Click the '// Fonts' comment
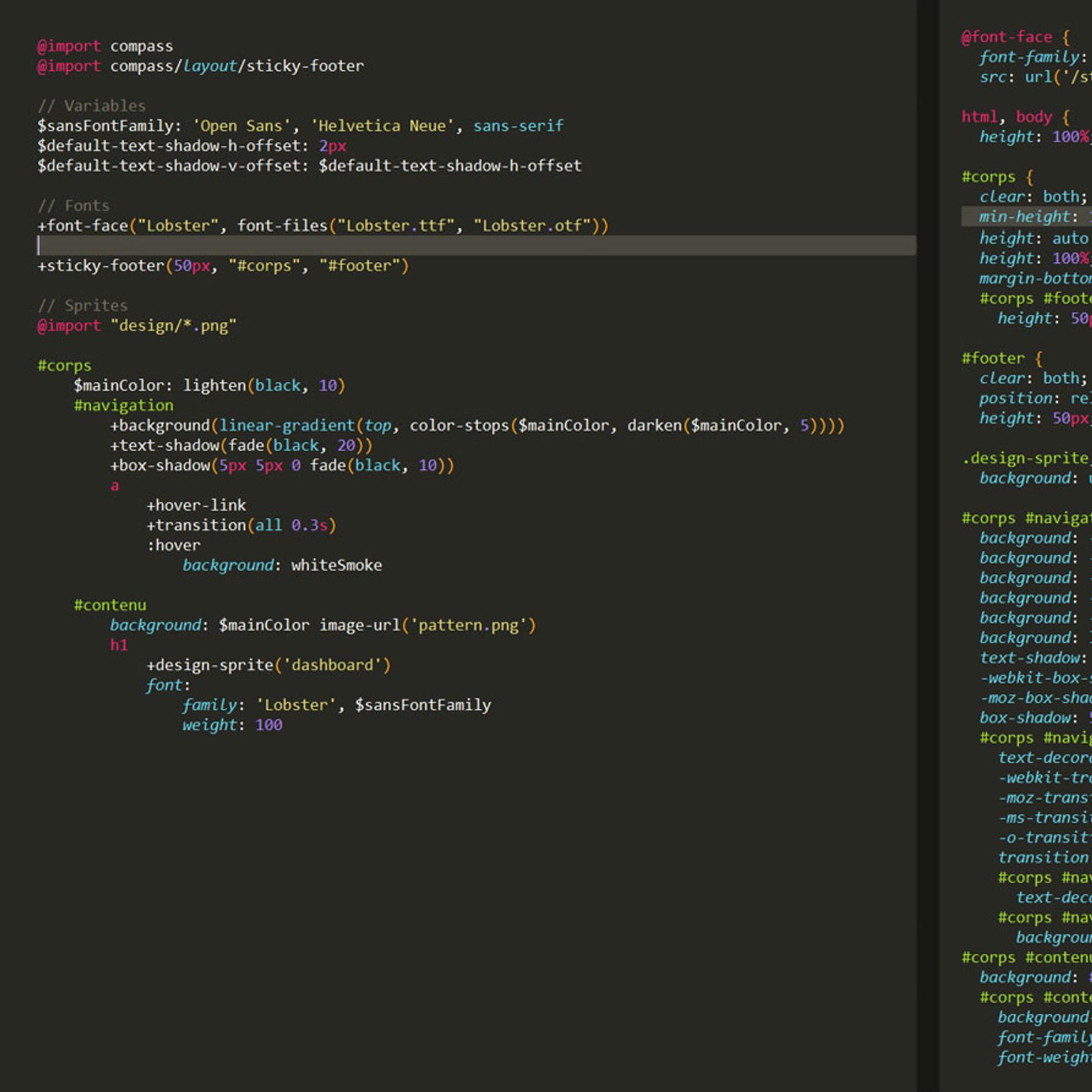The width and height of the screenshot is (1092, 1092). click(x=74, y=206)
